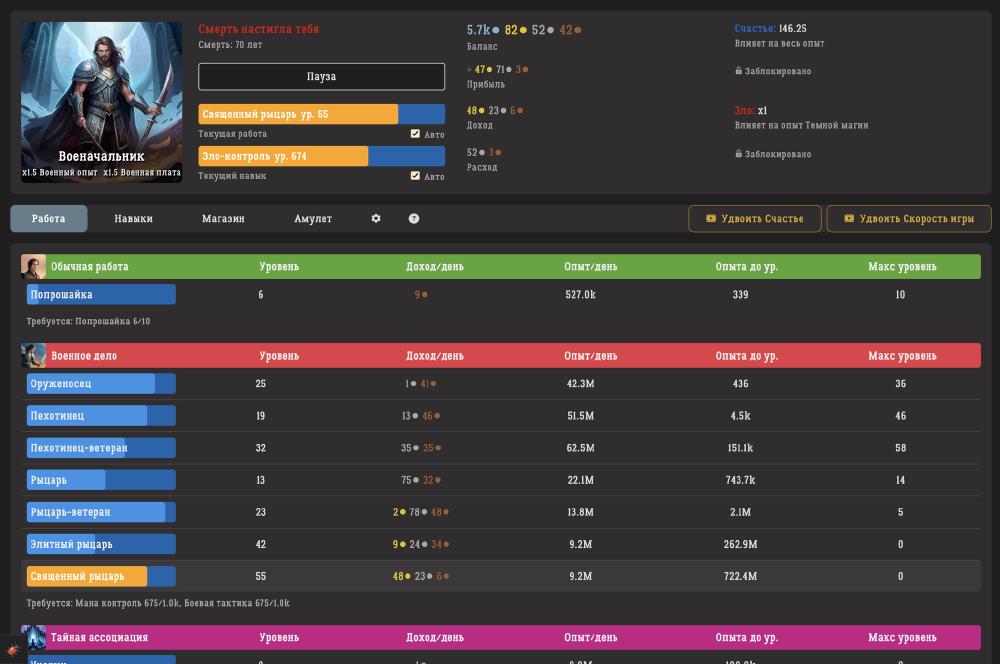The image size is (1000, 664).
Task: Click the Военное дело category icon
Action: coord(33,356)
